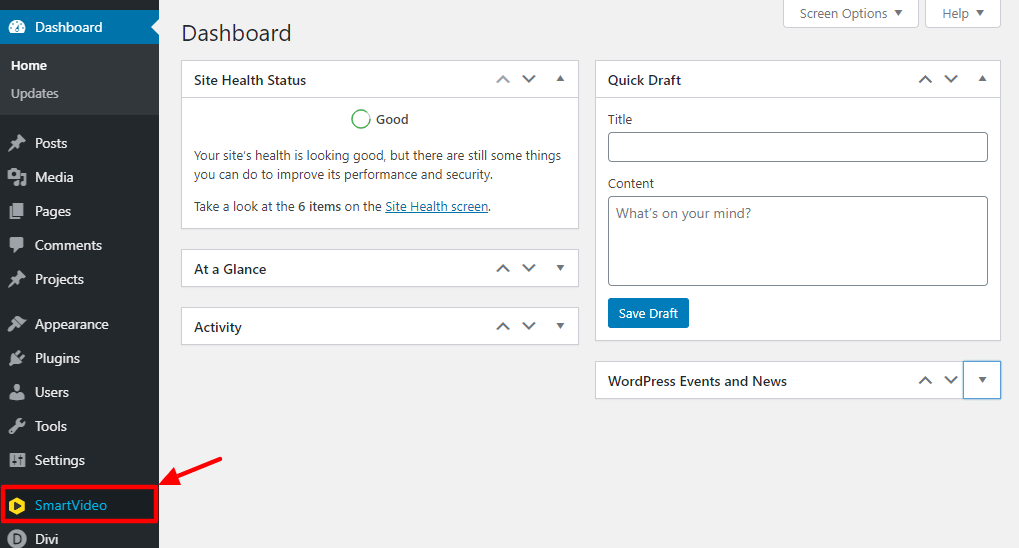Click the Appearance paintbrush icon
1019x548 pixels.
pos(17,324)
